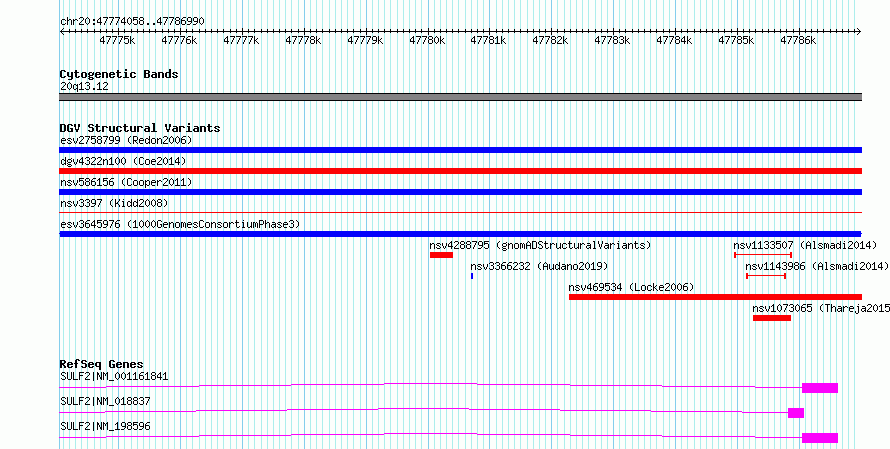Click the chr20:47774058..47786990 coordinate label

pyautogui.click(x=132, y=21)
